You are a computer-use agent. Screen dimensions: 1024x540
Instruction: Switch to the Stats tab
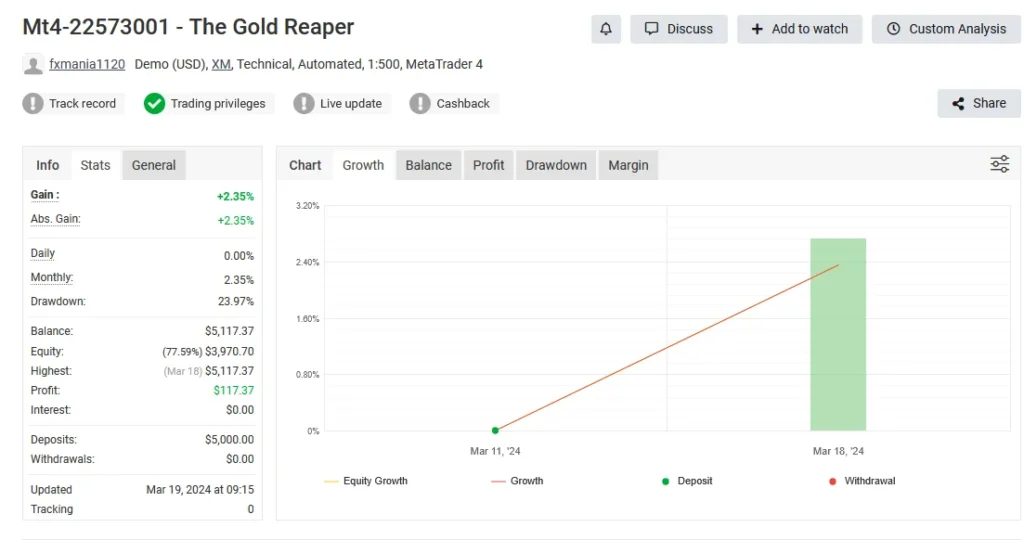click(95, 165)
